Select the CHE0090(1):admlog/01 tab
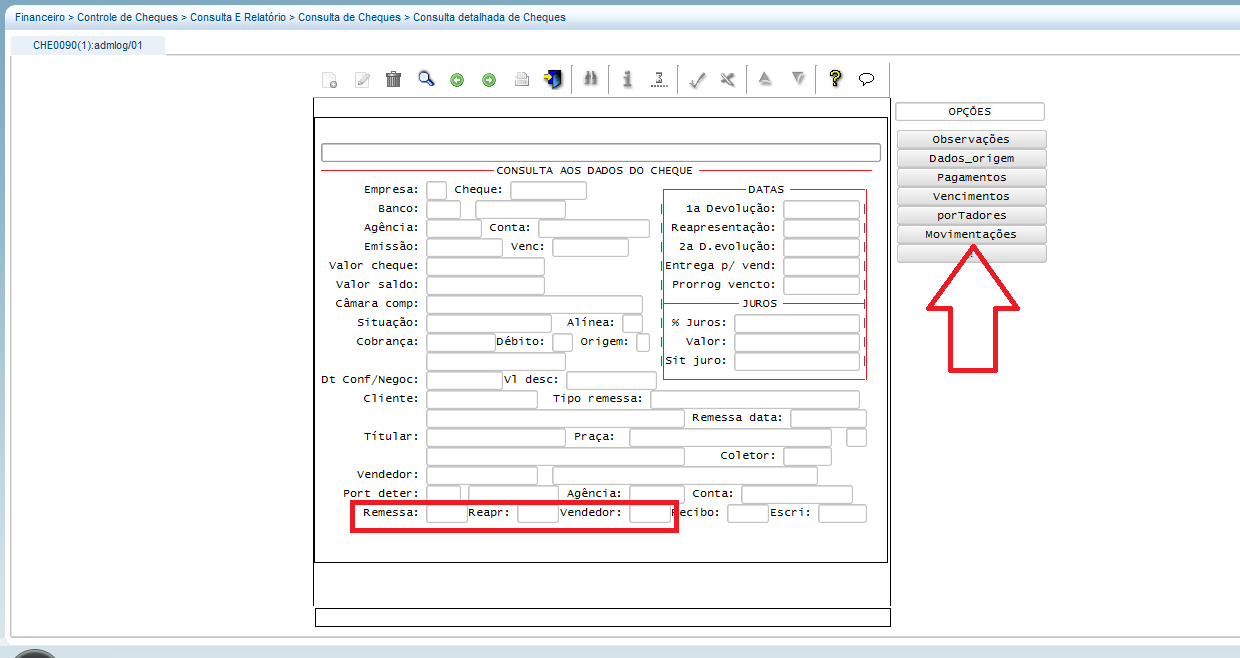 click(87, 45)
